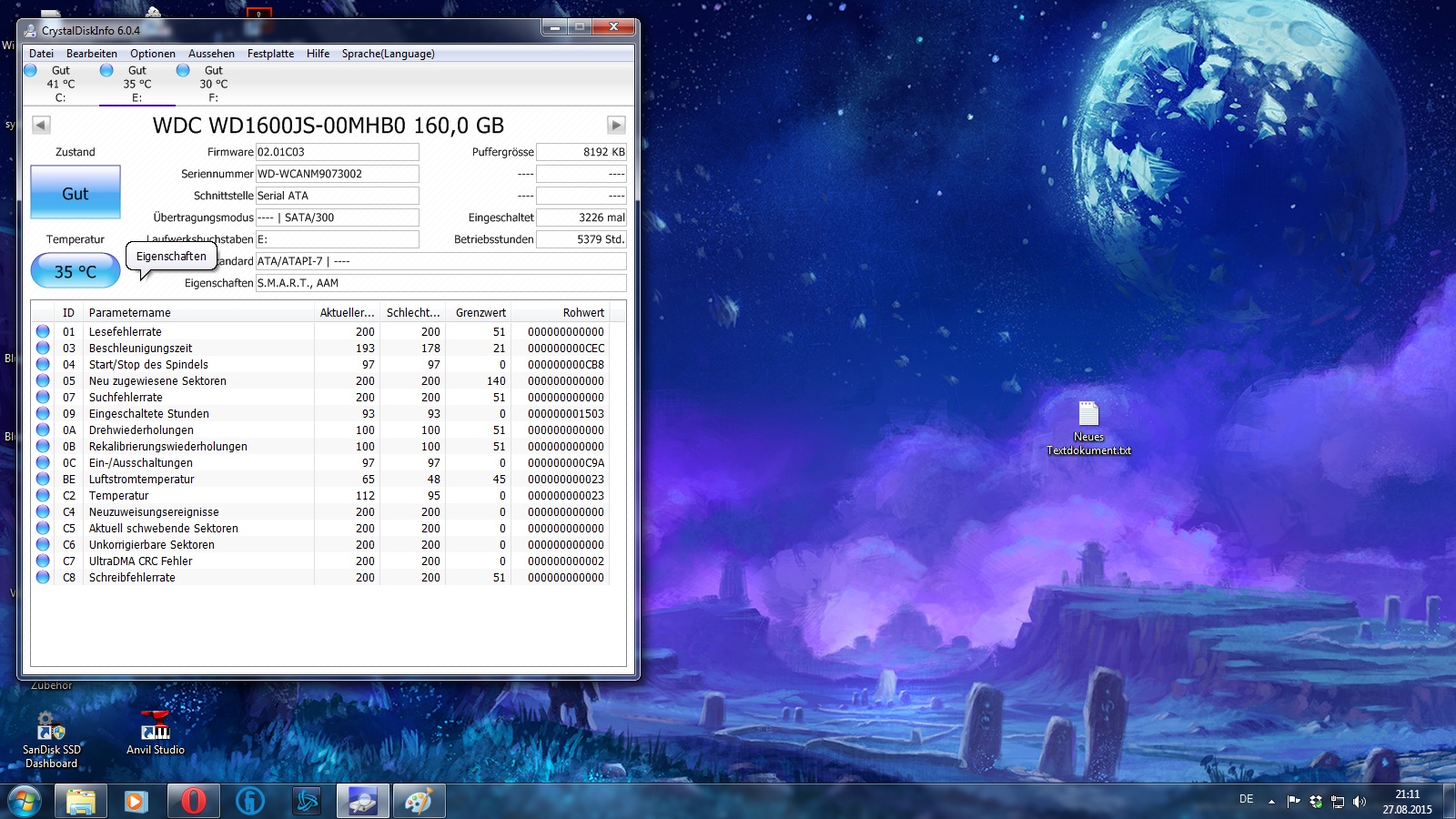1456x819 pixels.
Task: Click the Übertragungsmodus field SATA/300
Action: (x=337, y=217)
